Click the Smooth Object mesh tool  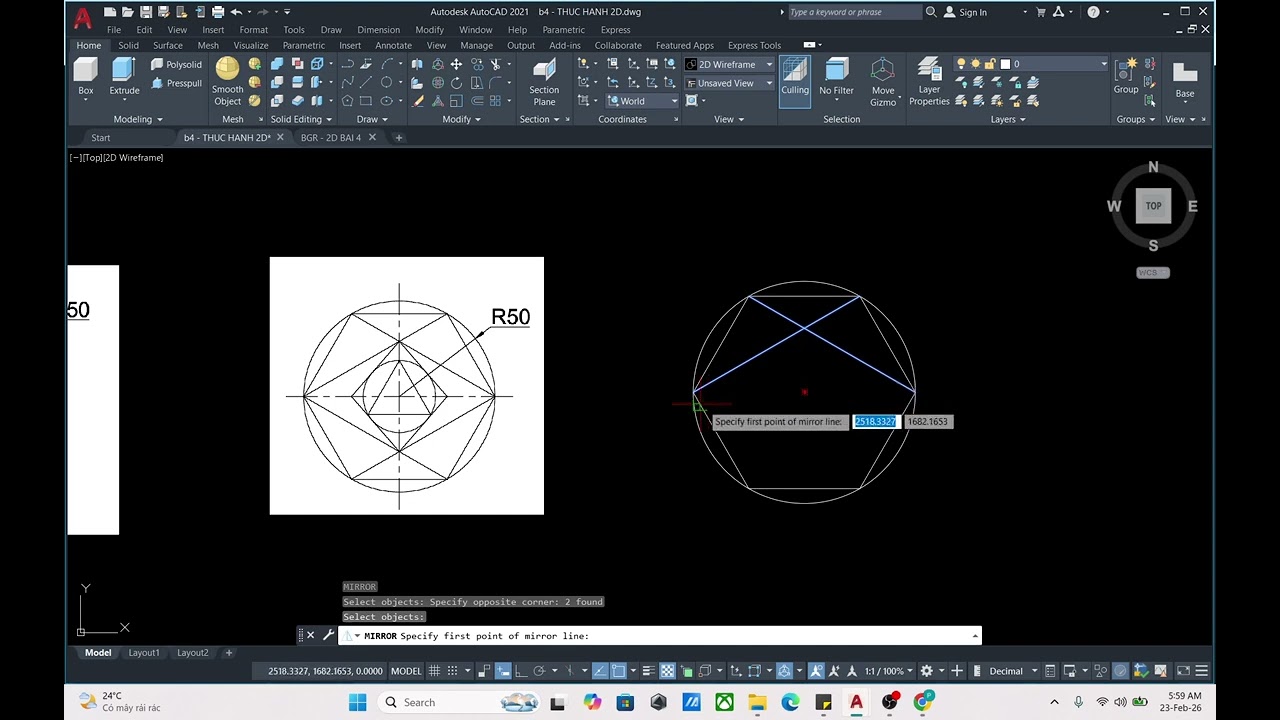(x=227, y=81)
